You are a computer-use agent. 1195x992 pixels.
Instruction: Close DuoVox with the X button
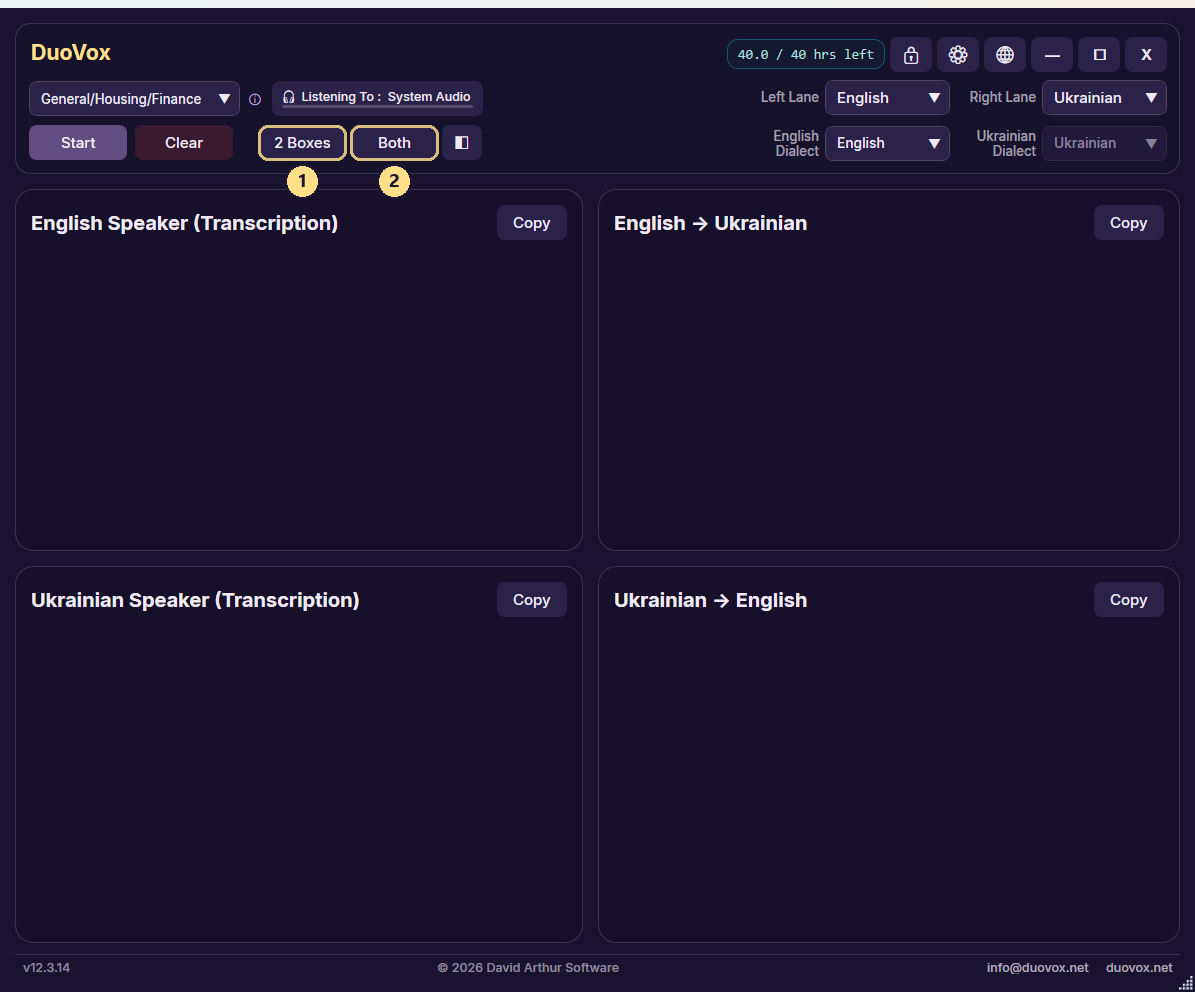[x=1146, y=55]
